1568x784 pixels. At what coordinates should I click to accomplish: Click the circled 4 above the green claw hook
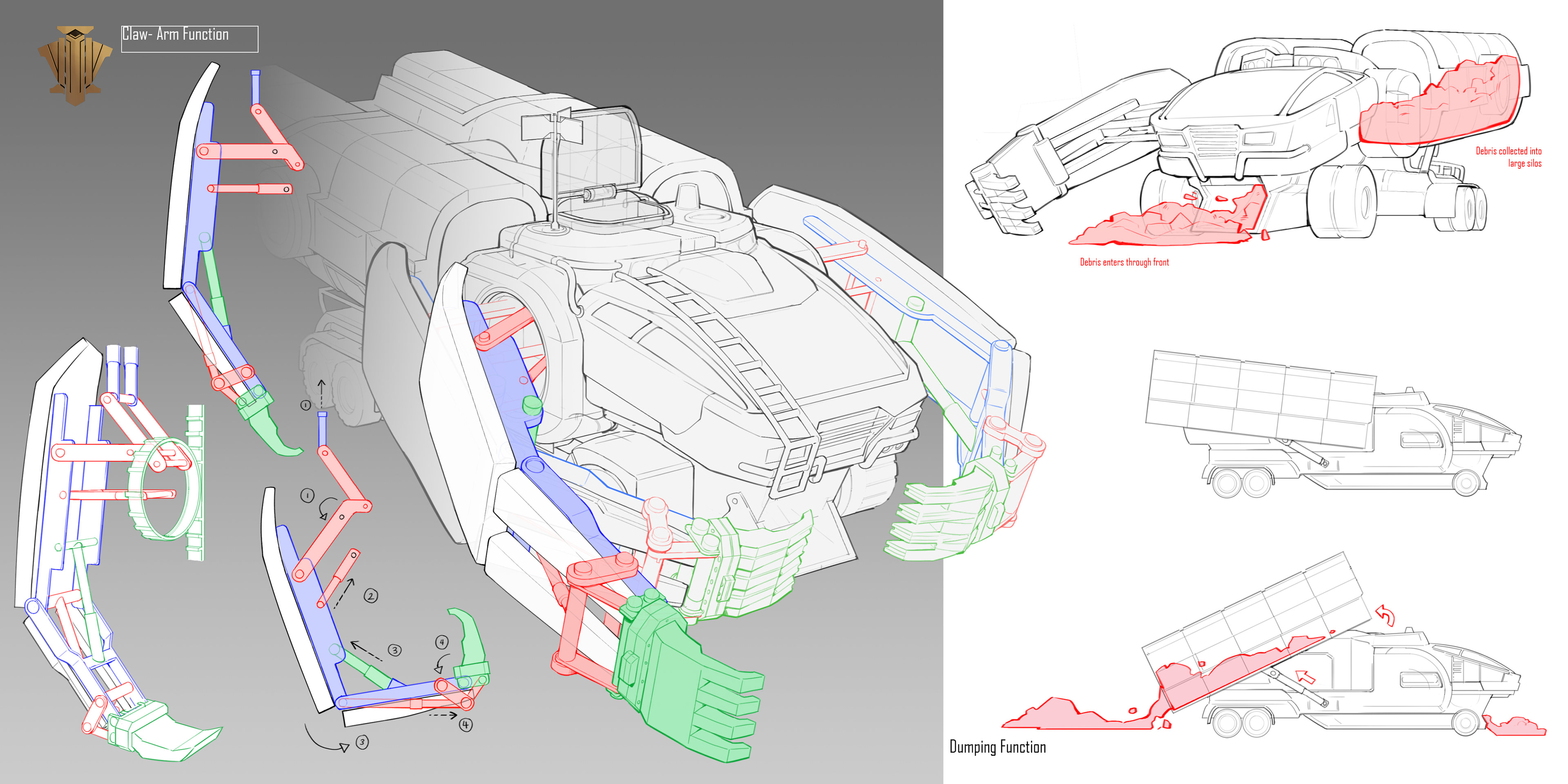[442, 642]
